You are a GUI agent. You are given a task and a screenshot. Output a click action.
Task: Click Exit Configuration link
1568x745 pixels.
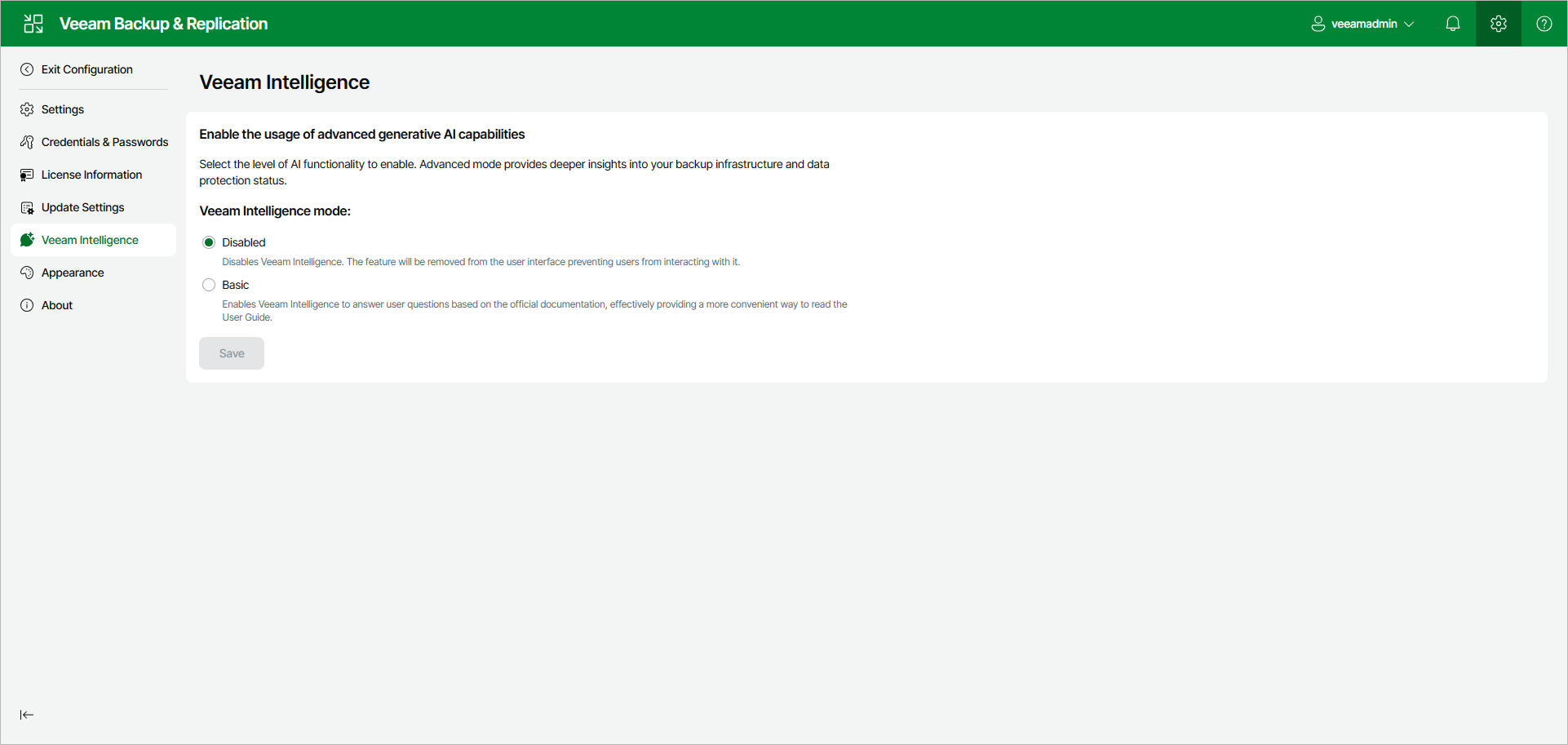[x=87, y=69]
